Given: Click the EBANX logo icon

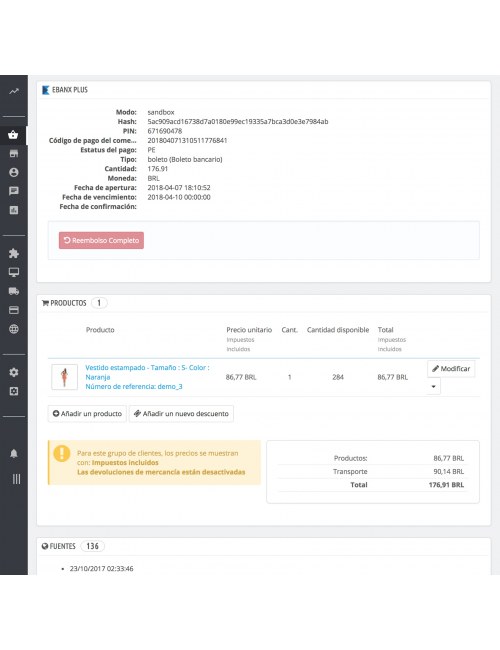Looking at the screenshot, I should pos(46,90).
